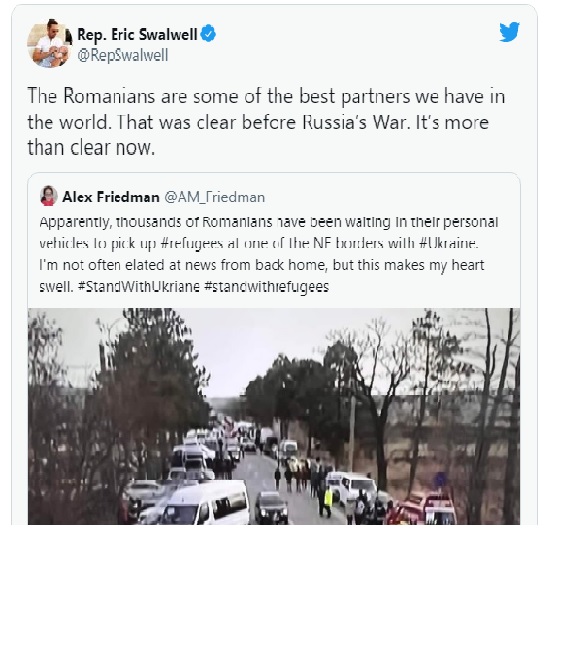The width and height of the screenshot is (574, 648).
Task: Visit the @AM_Friedman handle
Action: point(214,197)
